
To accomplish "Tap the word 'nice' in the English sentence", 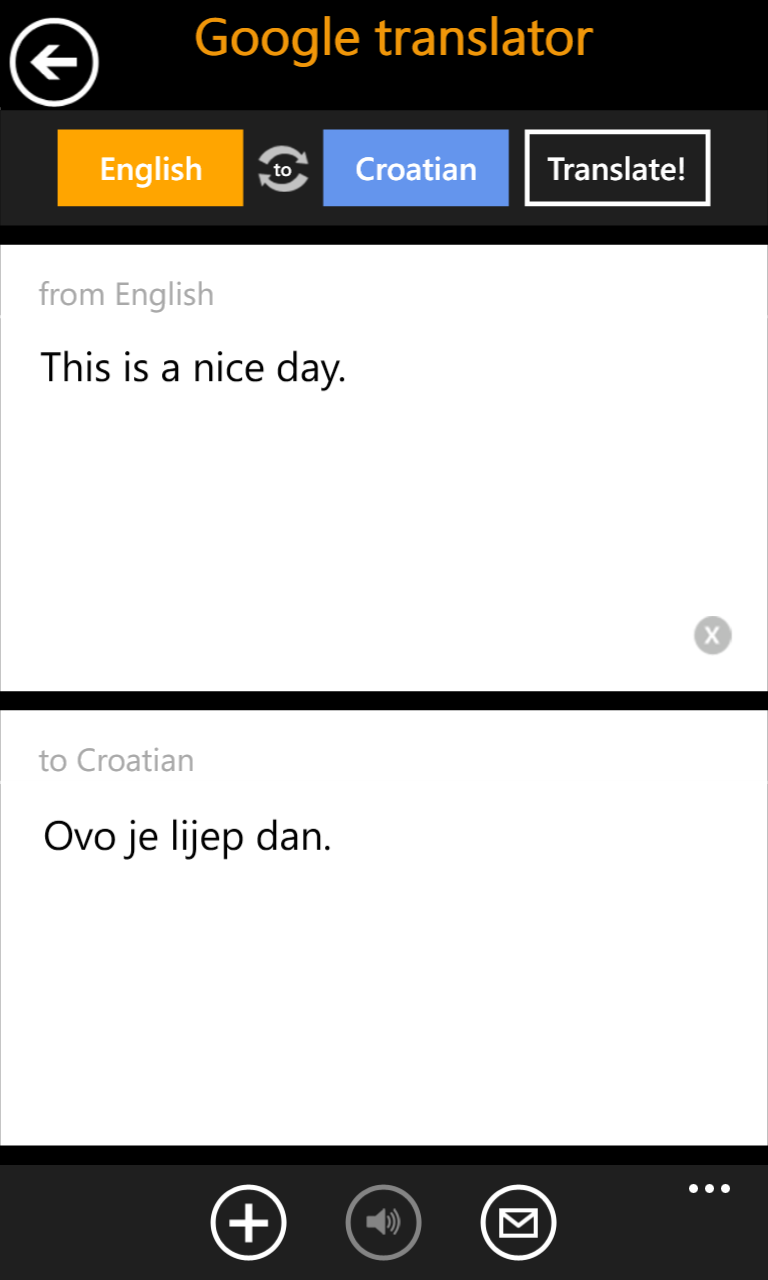I will (x=228, y=368).
